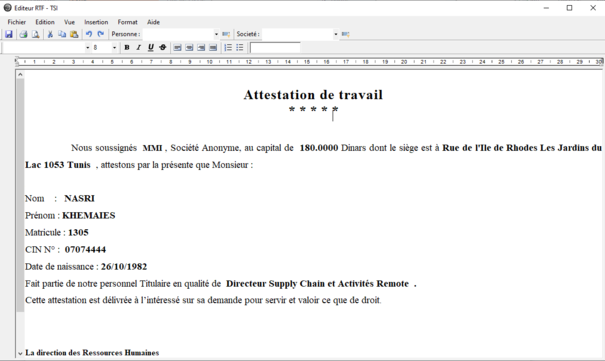
Task: Click the Print icon
Action: click(23, 34)
